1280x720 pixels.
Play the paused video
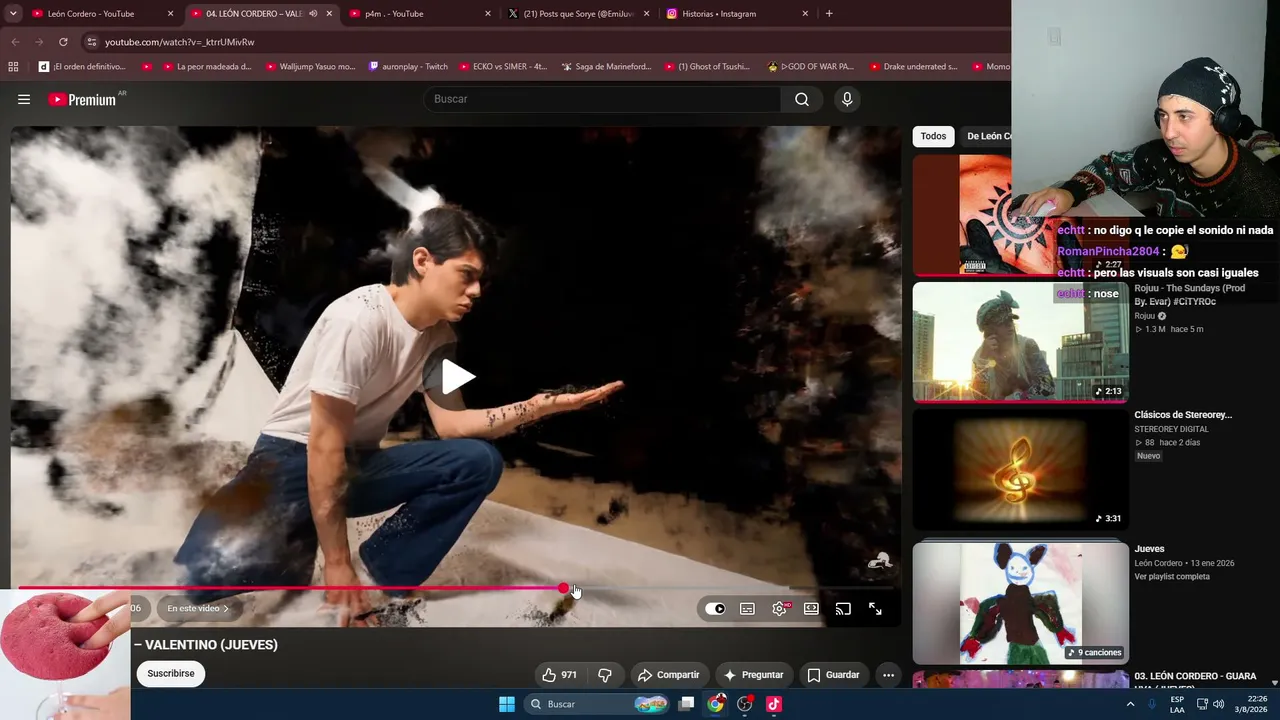[457, 377]
